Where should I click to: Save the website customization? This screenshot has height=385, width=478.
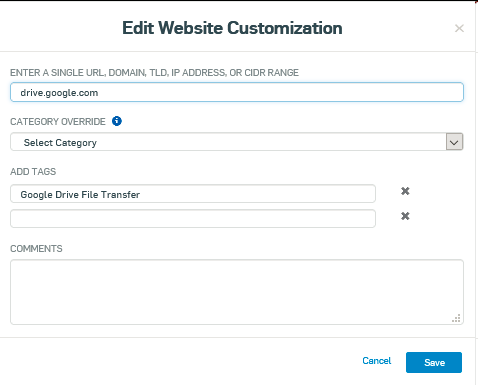(434, 362)
